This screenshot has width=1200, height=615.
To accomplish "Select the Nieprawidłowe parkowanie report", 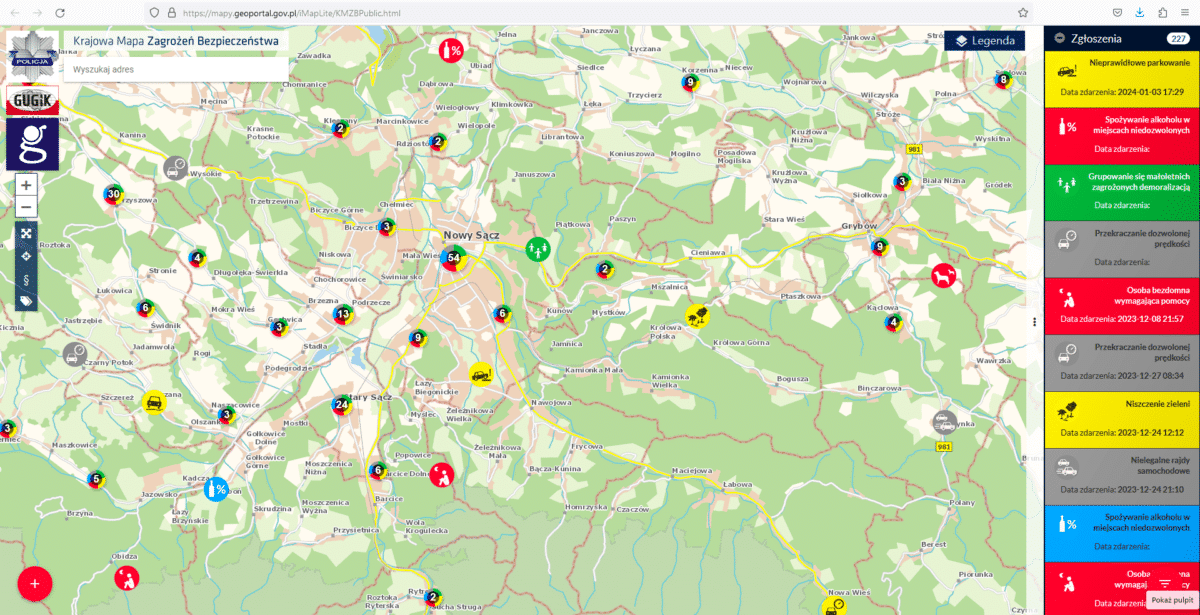I will point(1120,76).
